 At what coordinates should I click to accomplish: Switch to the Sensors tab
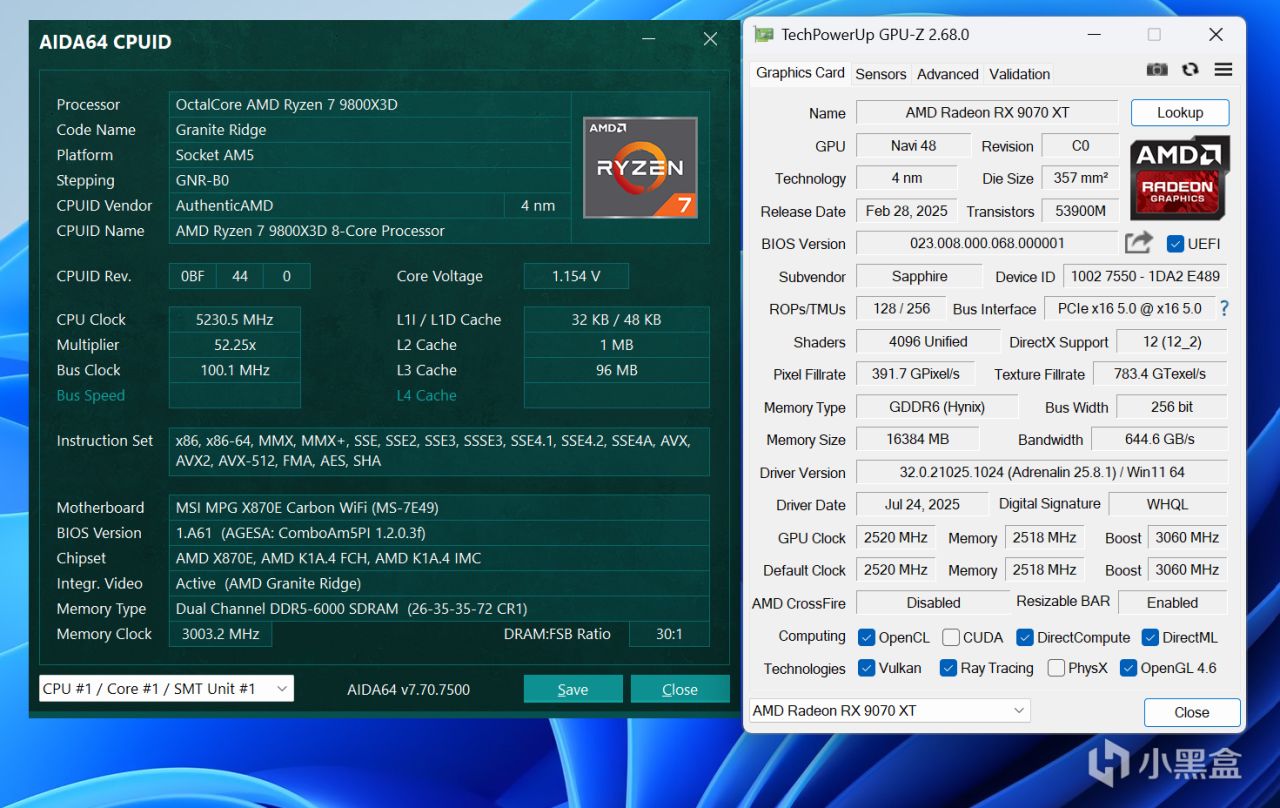click(881, 74)
